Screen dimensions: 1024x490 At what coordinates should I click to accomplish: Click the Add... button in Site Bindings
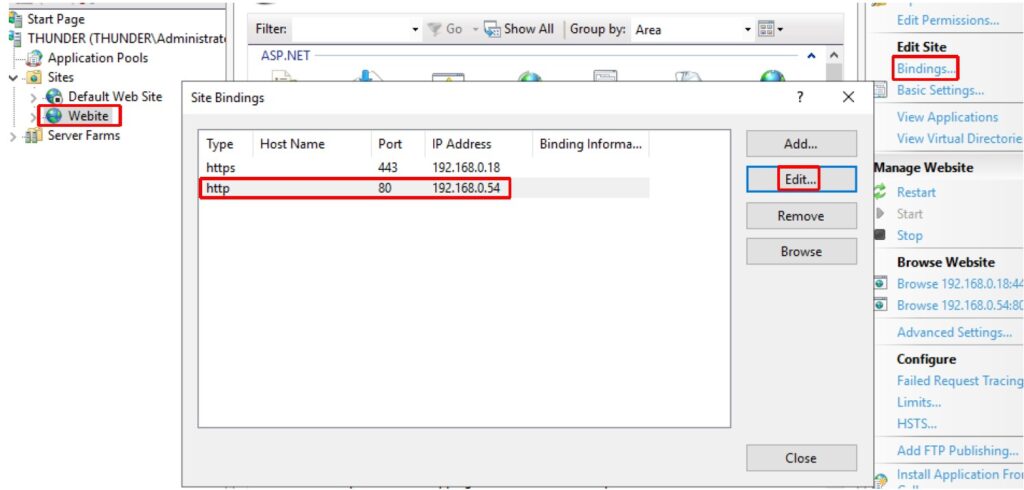(800, 144)
